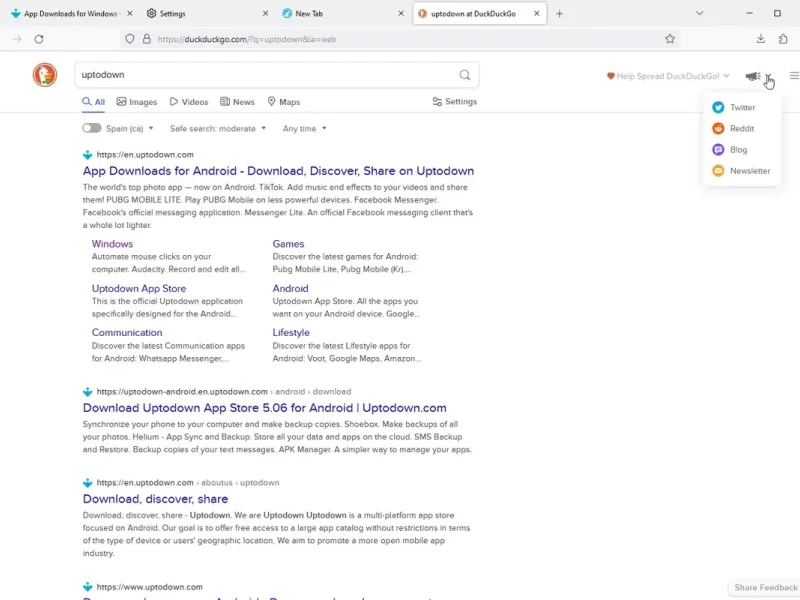Open the hamburger menu at top right
The height and width of the screenshot is (600, 800).
[x=794, y=76]
